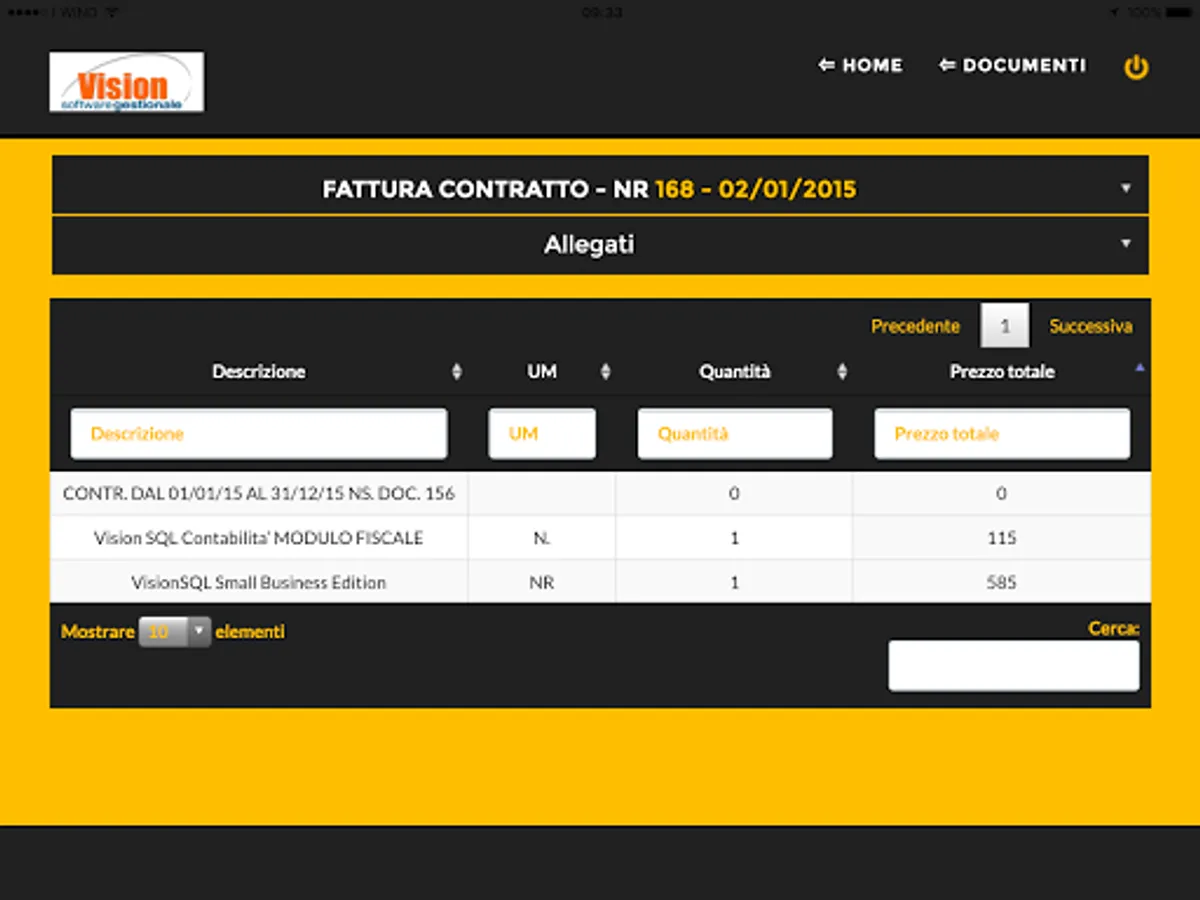This screenshot has height=900, width=1200.
Task: Click the 115 total price cell
Action: [x=1002, y=538]
